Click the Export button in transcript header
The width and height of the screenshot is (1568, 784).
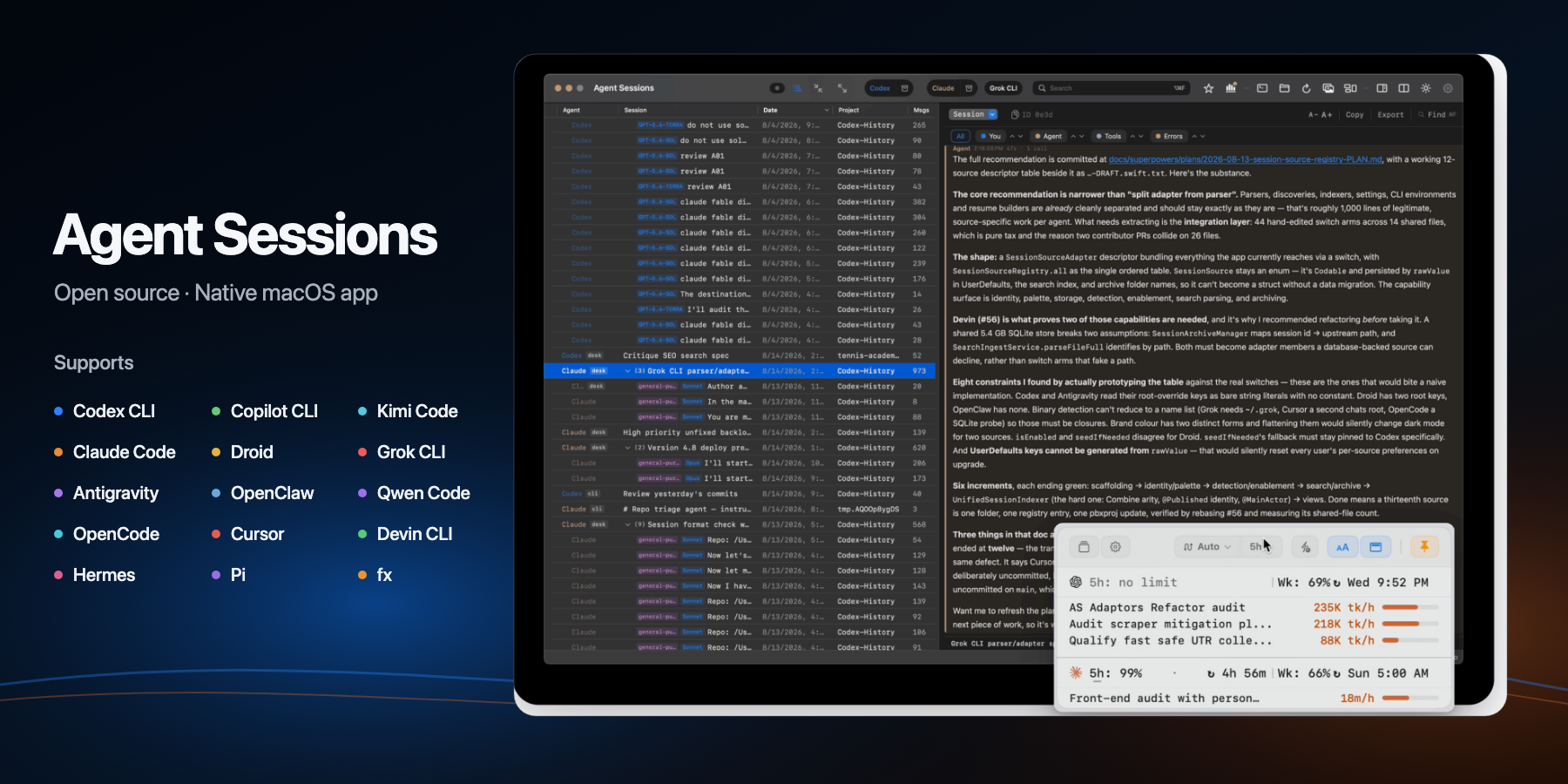pyautogui.click(x=1390, y=114)
